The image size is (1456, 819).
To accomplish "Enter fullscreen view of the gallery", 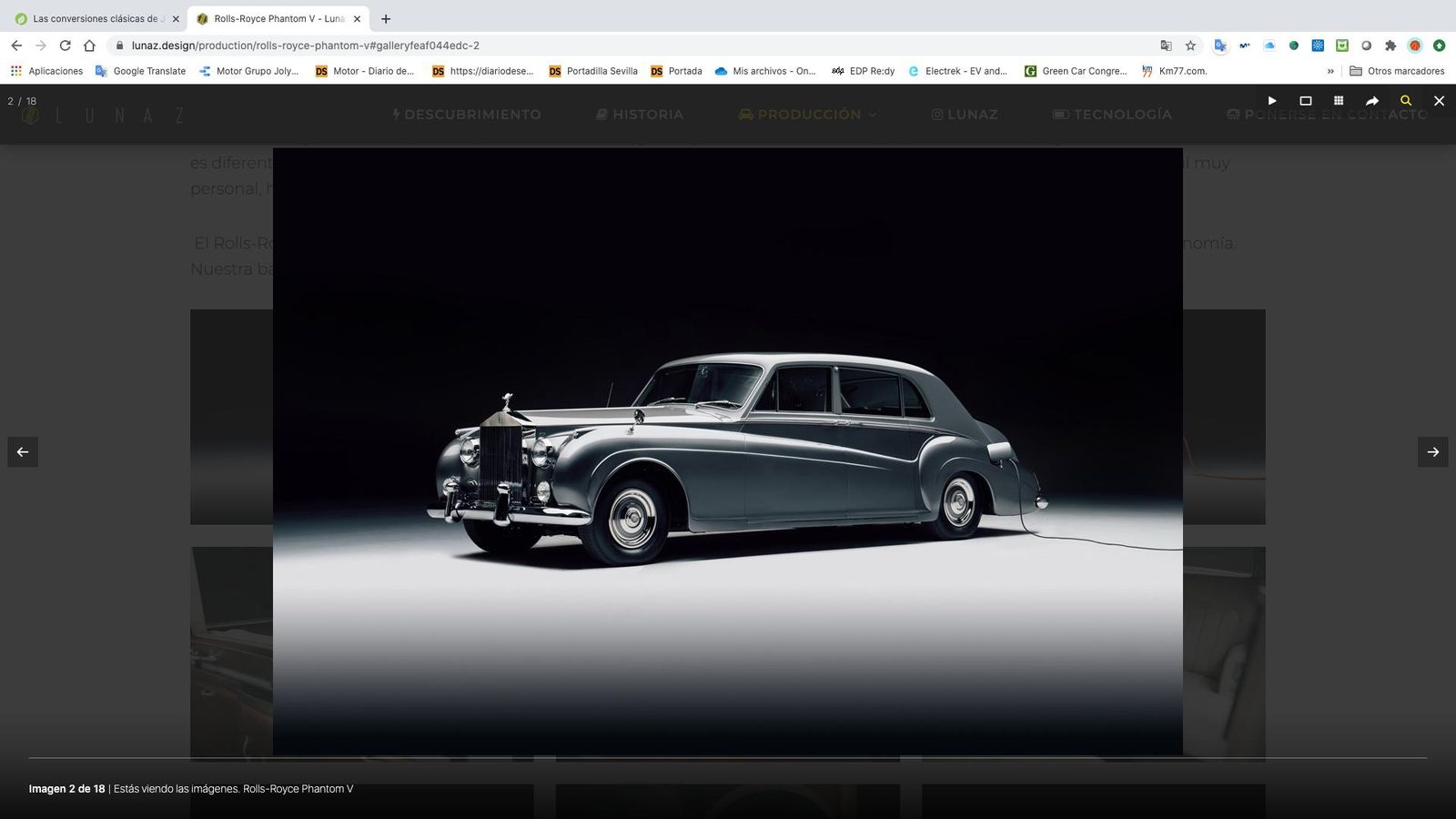I will click(1306, 101).
